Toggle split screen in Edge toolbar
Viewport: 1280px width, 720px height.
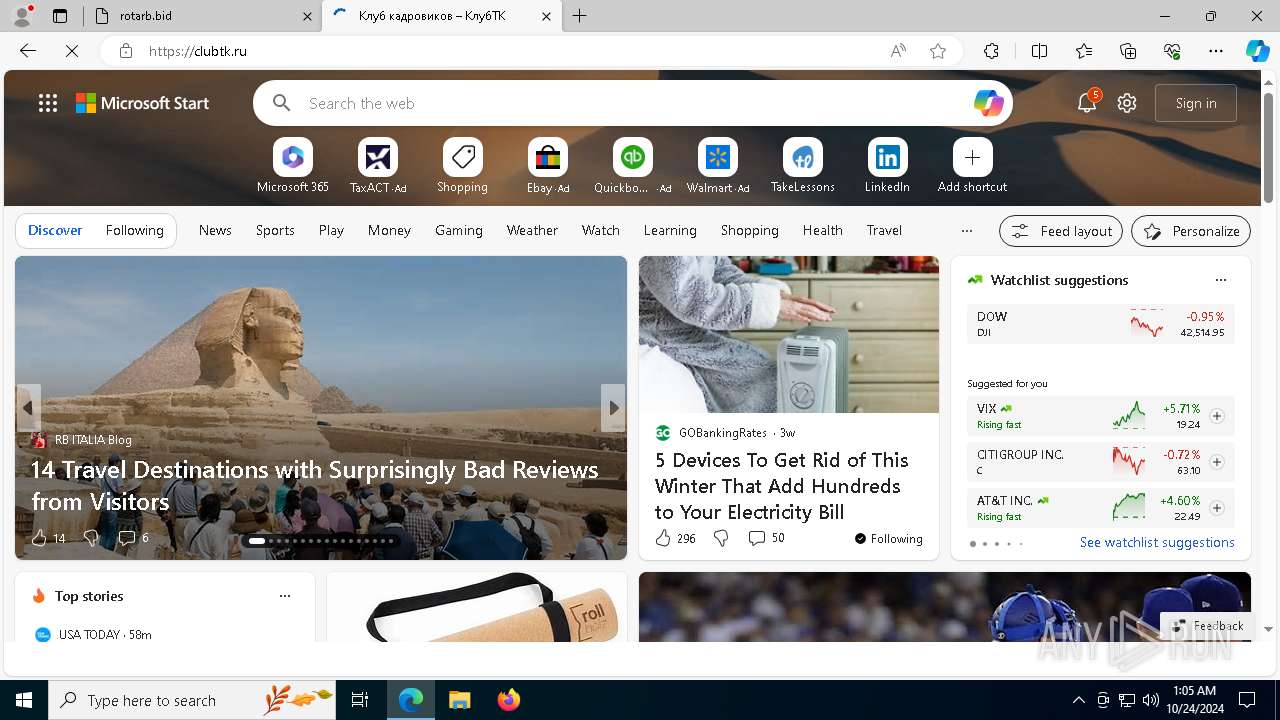coord(1039,51)
